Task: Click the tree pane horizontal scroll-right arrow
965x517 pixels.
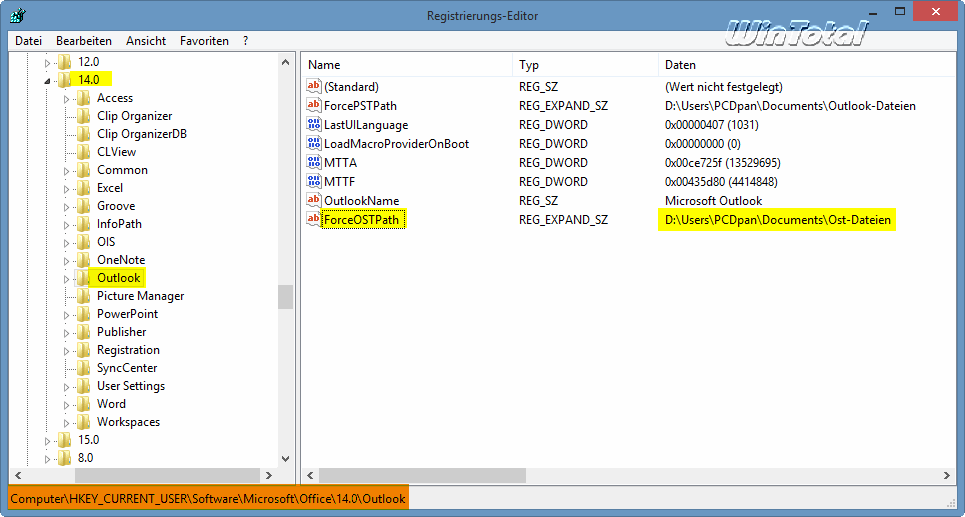Action: point(268,475)
